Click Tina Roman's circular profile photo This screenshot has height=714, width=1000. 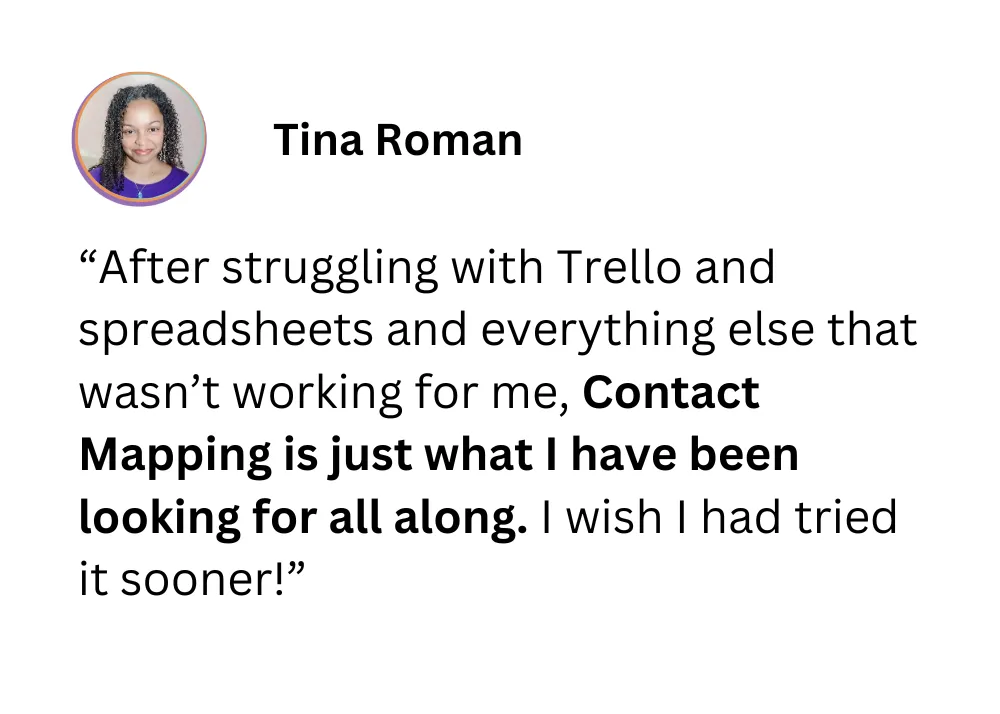(139, 139)
